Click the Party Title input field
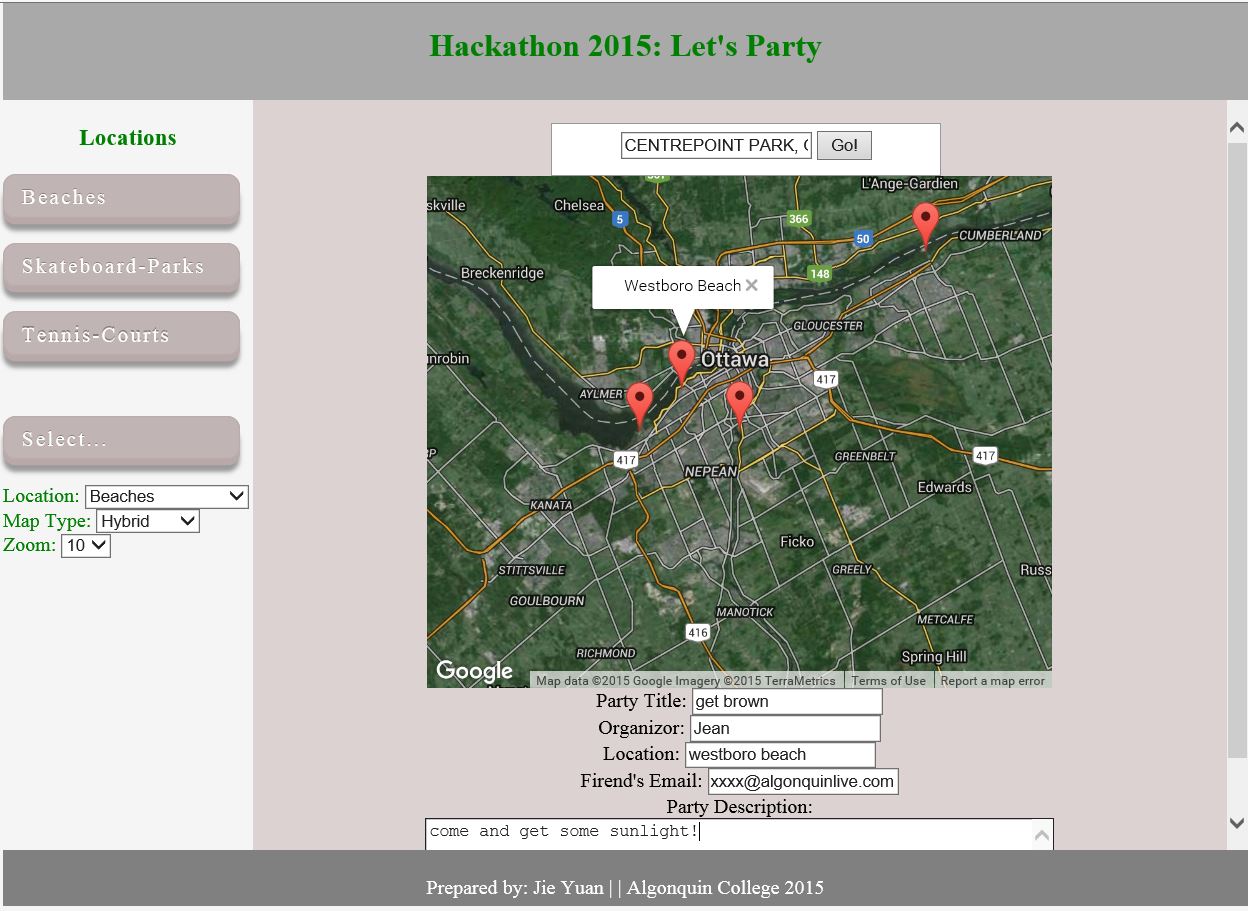The width and height of the screenshot is (1248, 911). (x=787, y=701)
